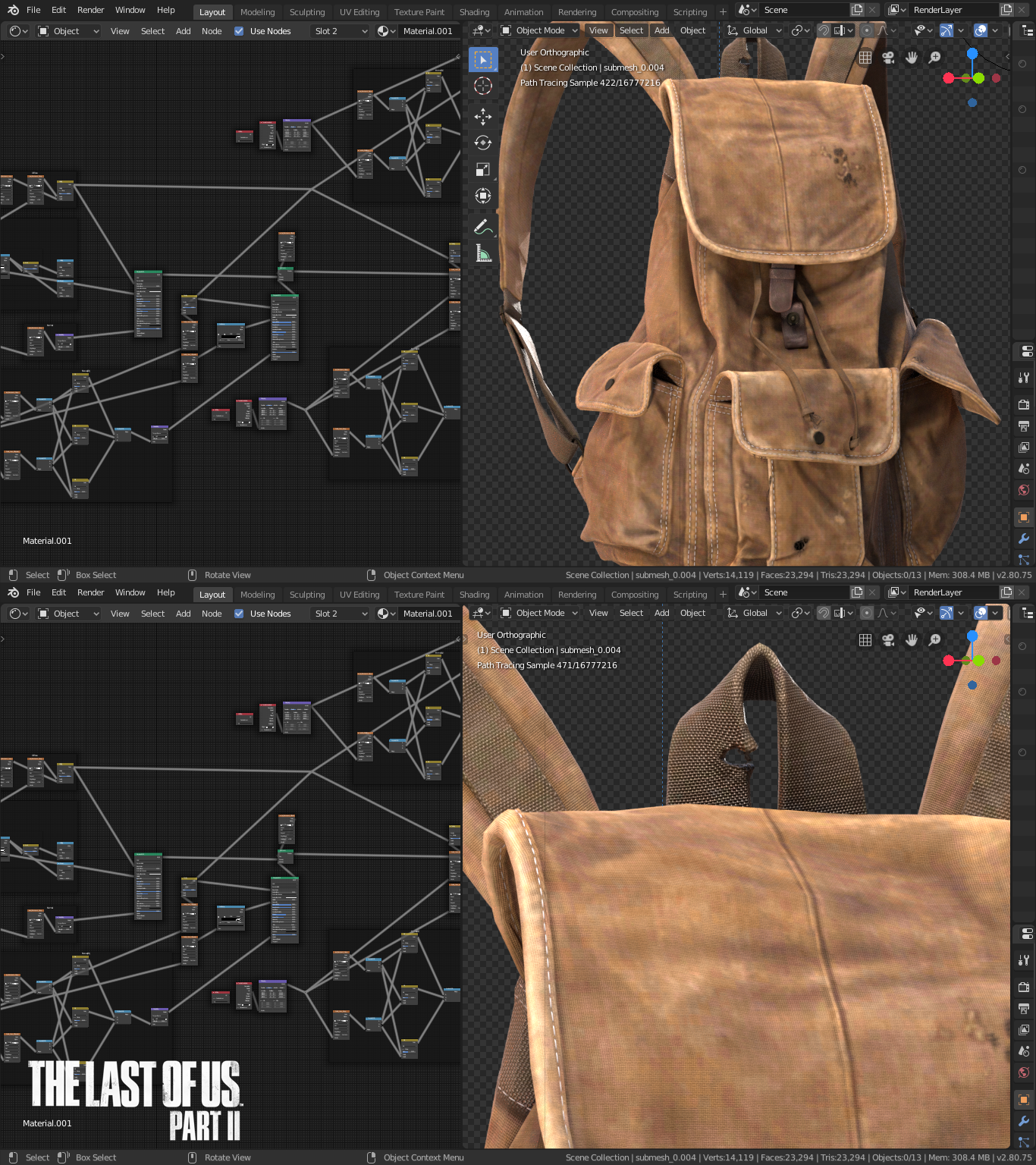Click Scene name field in upper window

pos(802,10)
